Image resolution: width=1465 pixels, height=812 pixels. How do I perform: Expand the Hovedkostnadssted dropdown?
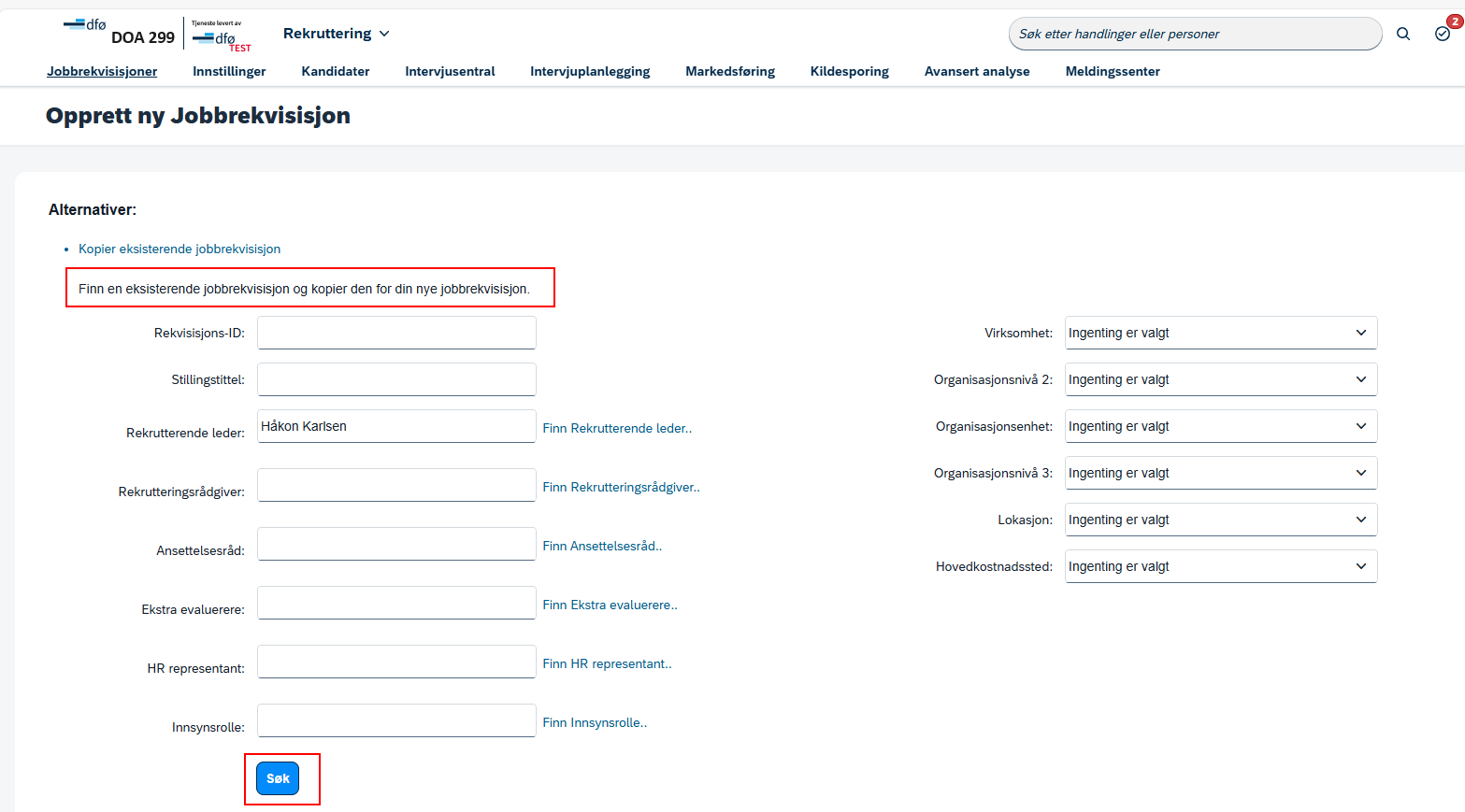(1221, 566)
